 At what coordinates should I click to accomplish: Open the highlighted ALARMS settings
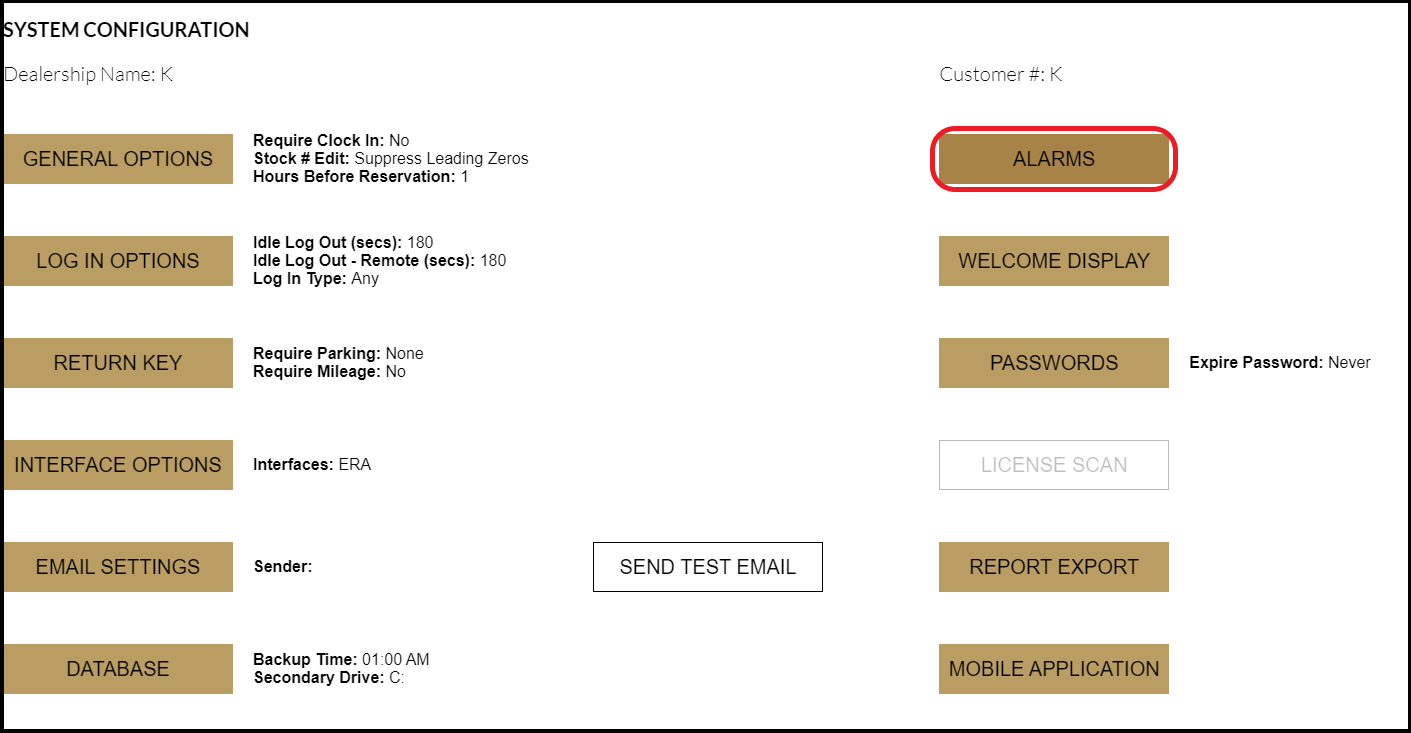click(1053, 158)
